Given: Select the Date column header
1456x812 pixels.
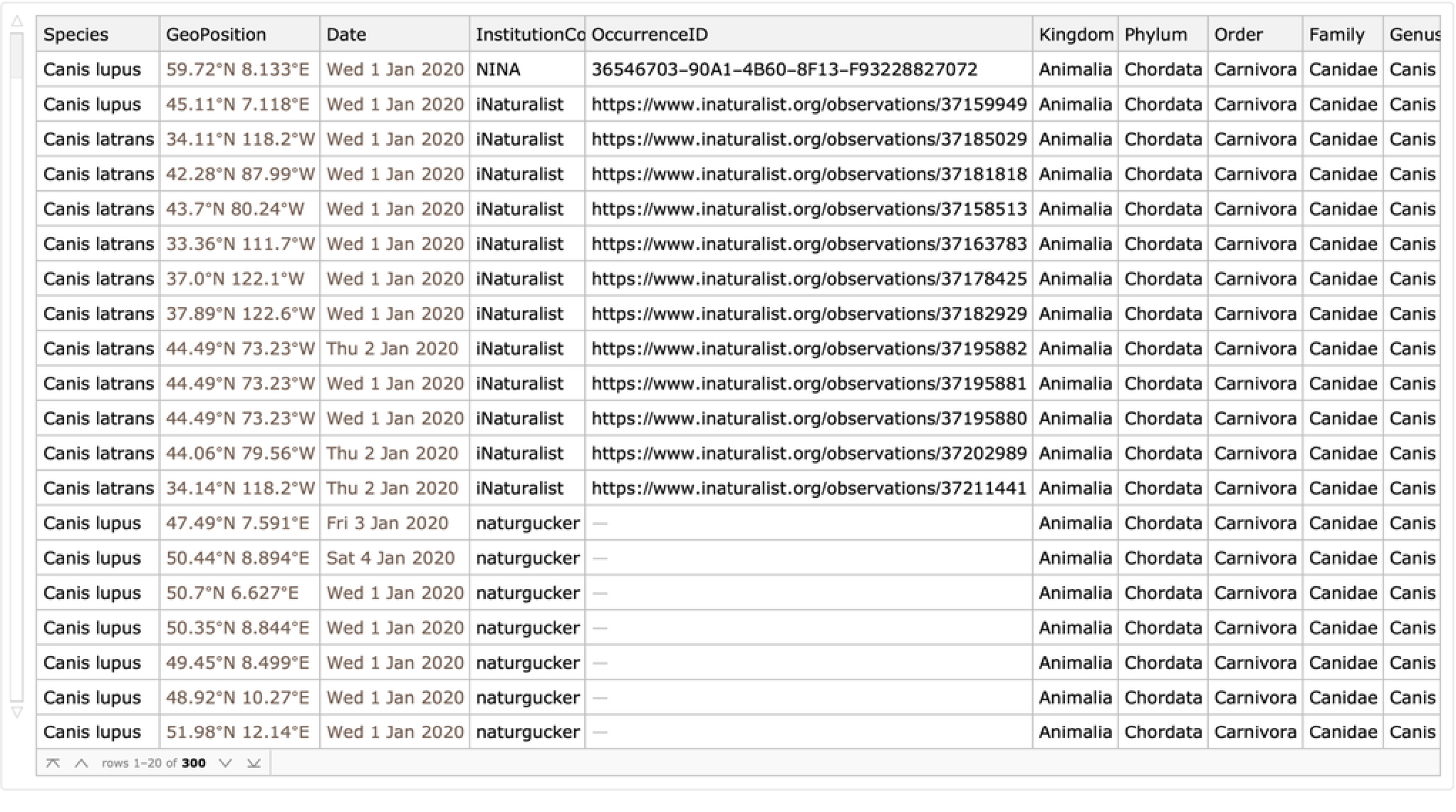Looking at the screenshot, I should pyautogui.click(x=346, y=34).
